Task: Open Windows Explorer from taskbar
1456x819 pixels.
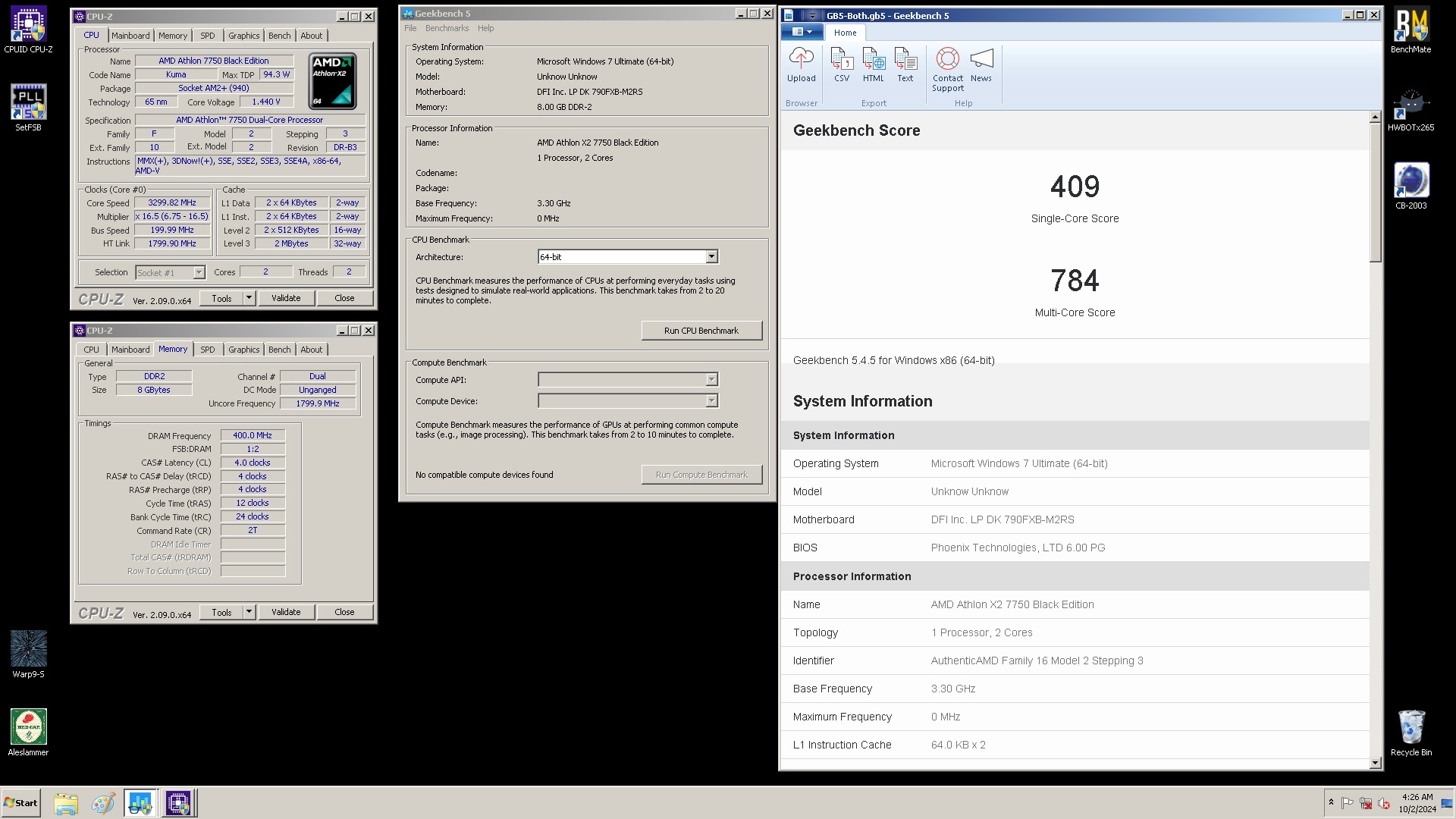Action: pyautogui.click(x=66, y=803)
